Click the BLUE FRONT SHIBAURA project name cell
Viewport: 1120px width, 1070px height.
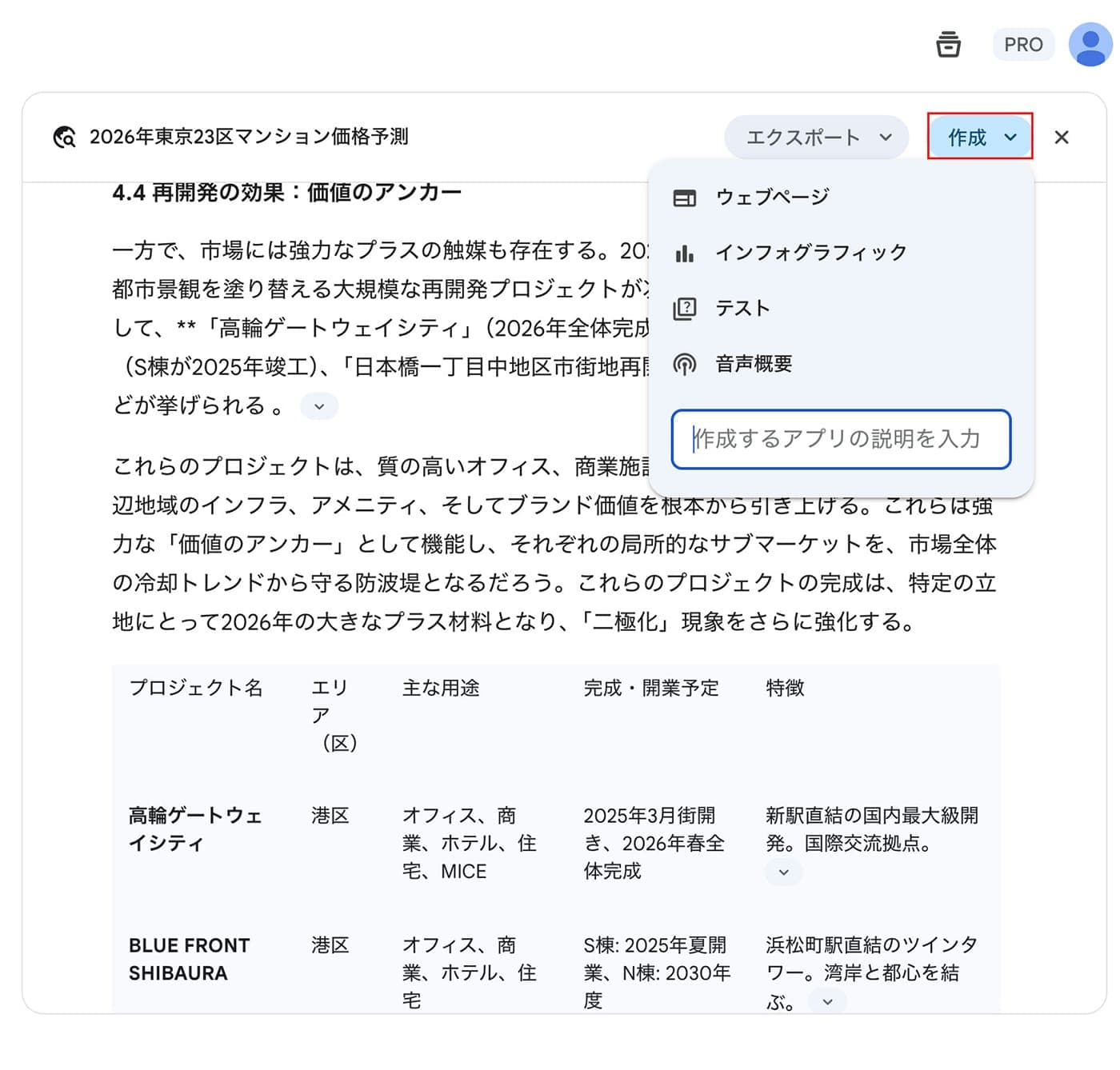click(x=190, y=959)
